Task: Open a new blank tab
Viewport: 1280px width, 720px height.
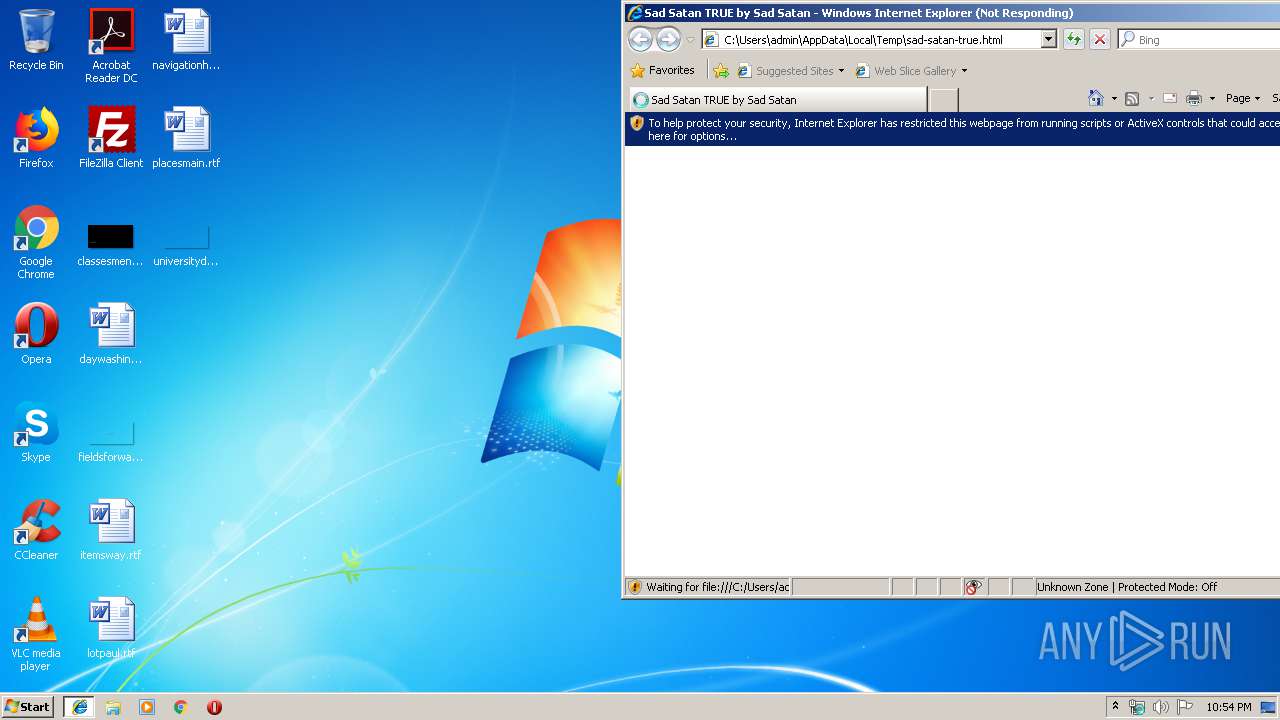Action: pos(943,100)
